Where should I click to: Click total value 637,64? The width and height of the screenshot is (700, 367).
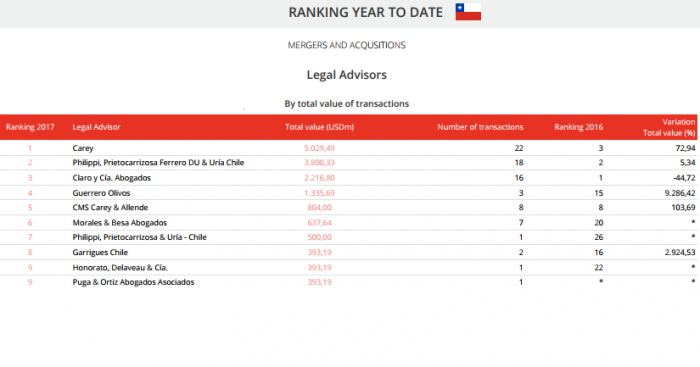pos(319,223)
